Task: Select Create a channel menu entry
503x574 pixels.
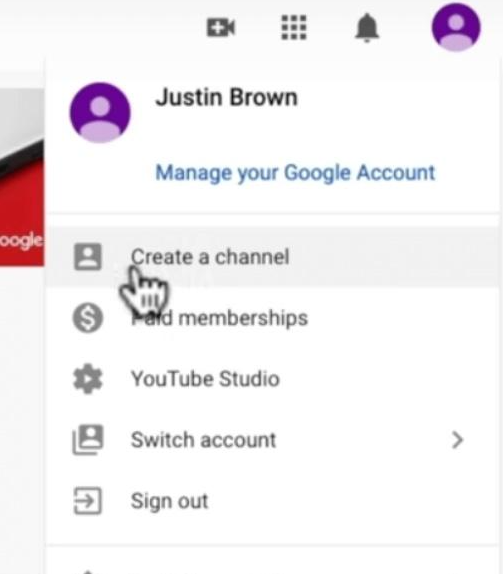Action: [272, 257]
